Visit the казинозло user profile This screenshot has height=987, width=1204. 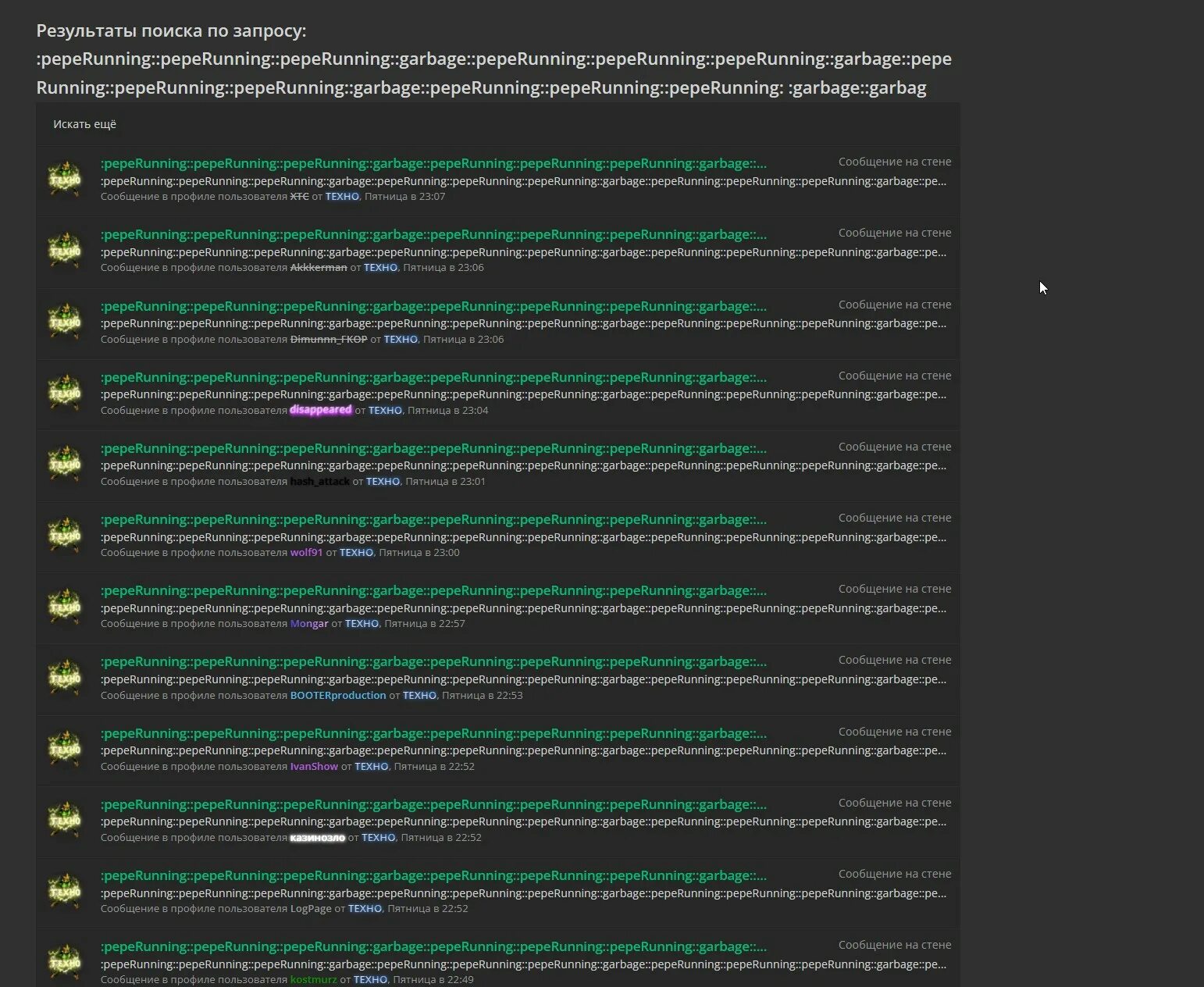click(x=317, y=838)
